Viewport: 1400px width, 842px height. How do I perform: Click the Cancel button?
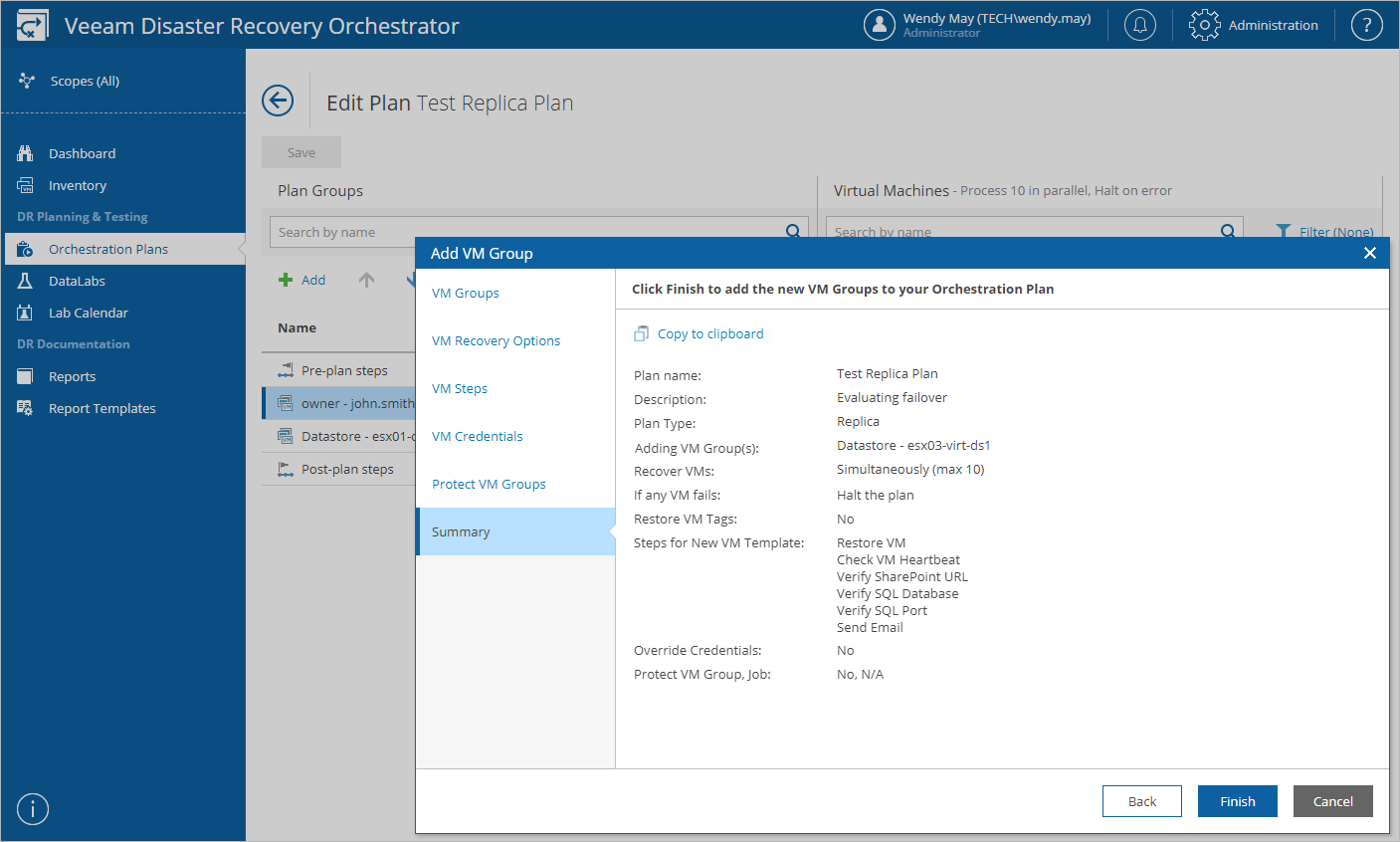(x=1333, y=801)
